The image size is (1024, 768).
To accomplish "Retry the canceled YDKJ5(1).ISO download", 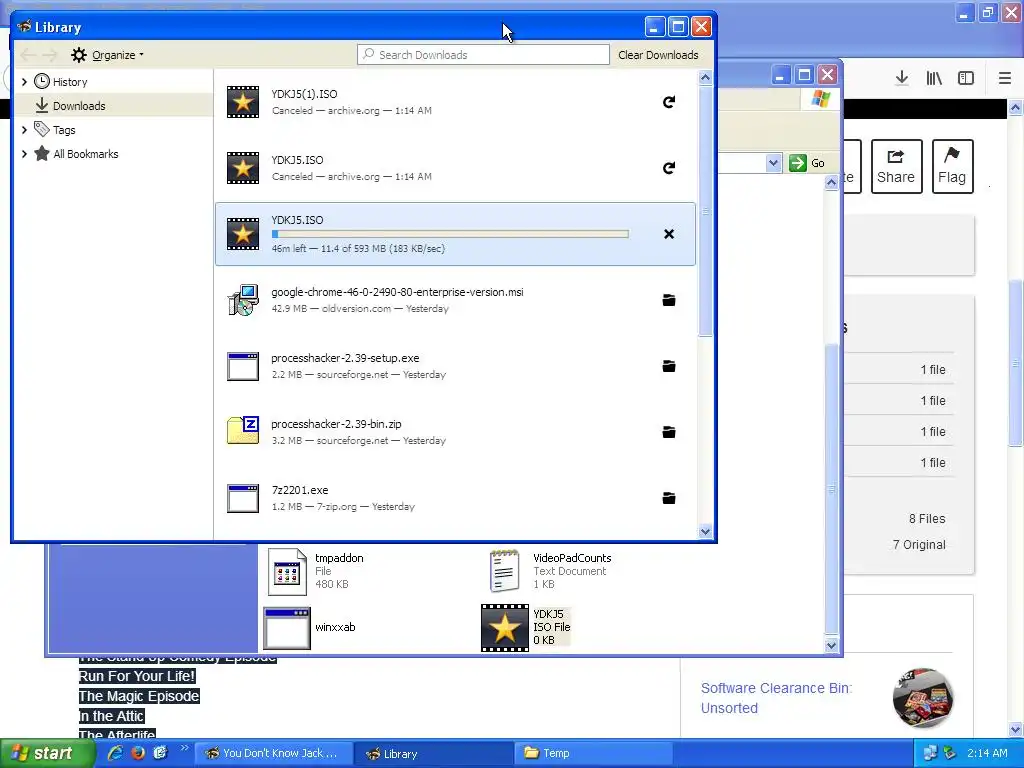I will pos(669,102).
